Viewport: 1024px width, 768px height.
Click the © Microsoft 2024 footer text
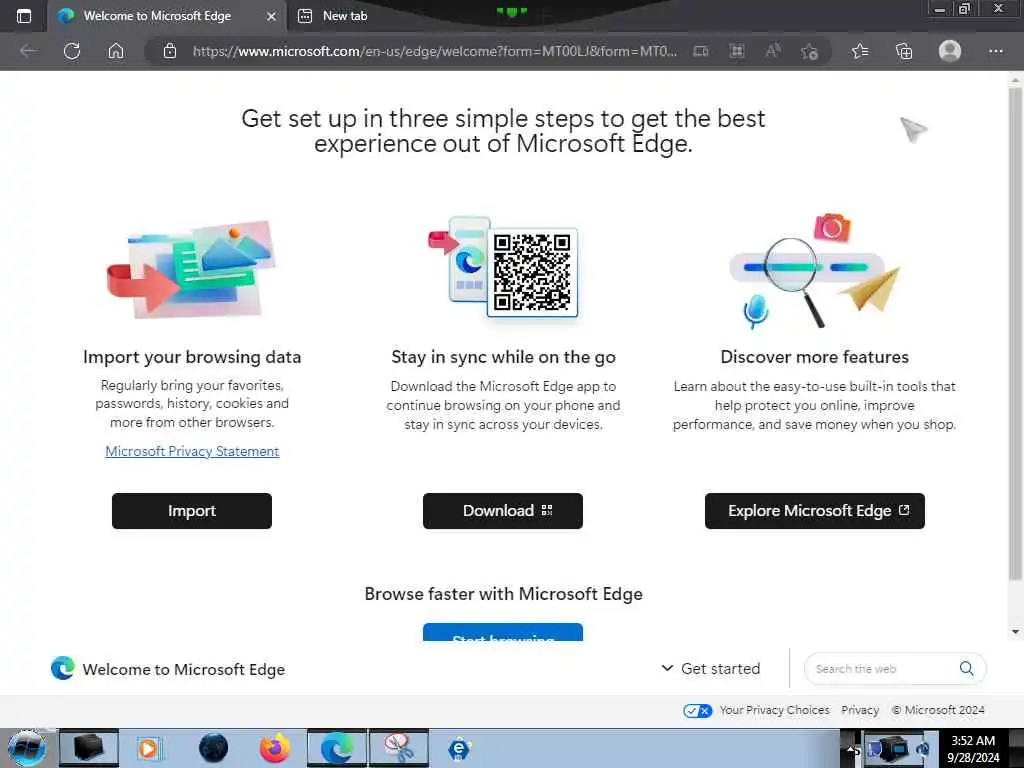938,710
